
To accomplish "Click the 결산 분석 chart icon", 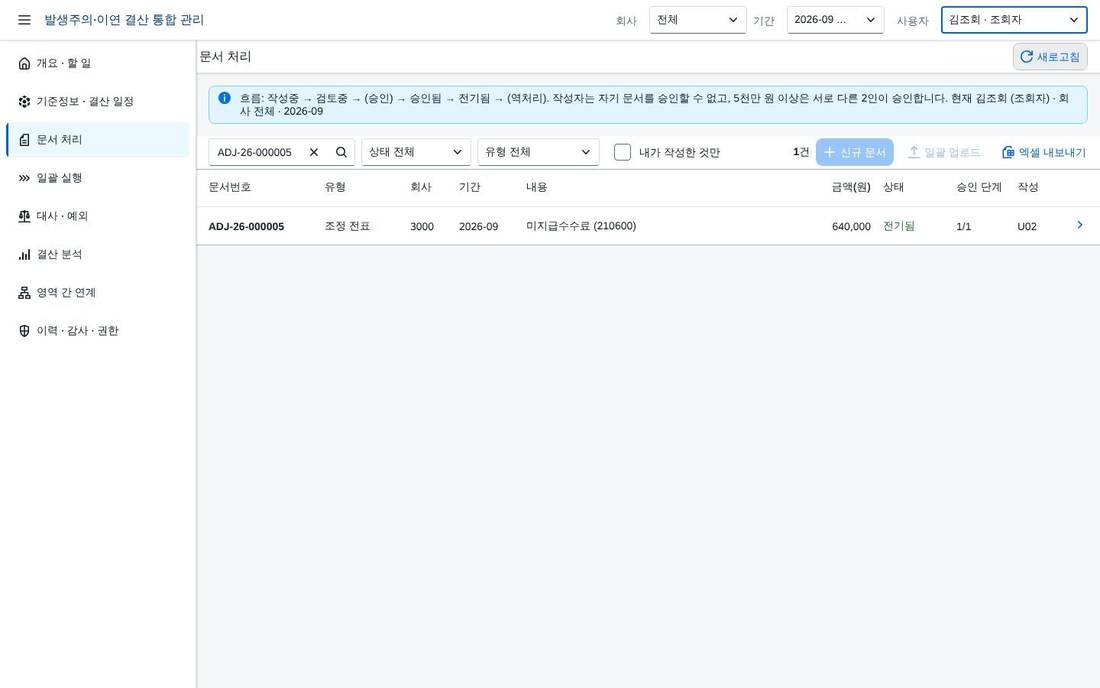I will [25, 255].
